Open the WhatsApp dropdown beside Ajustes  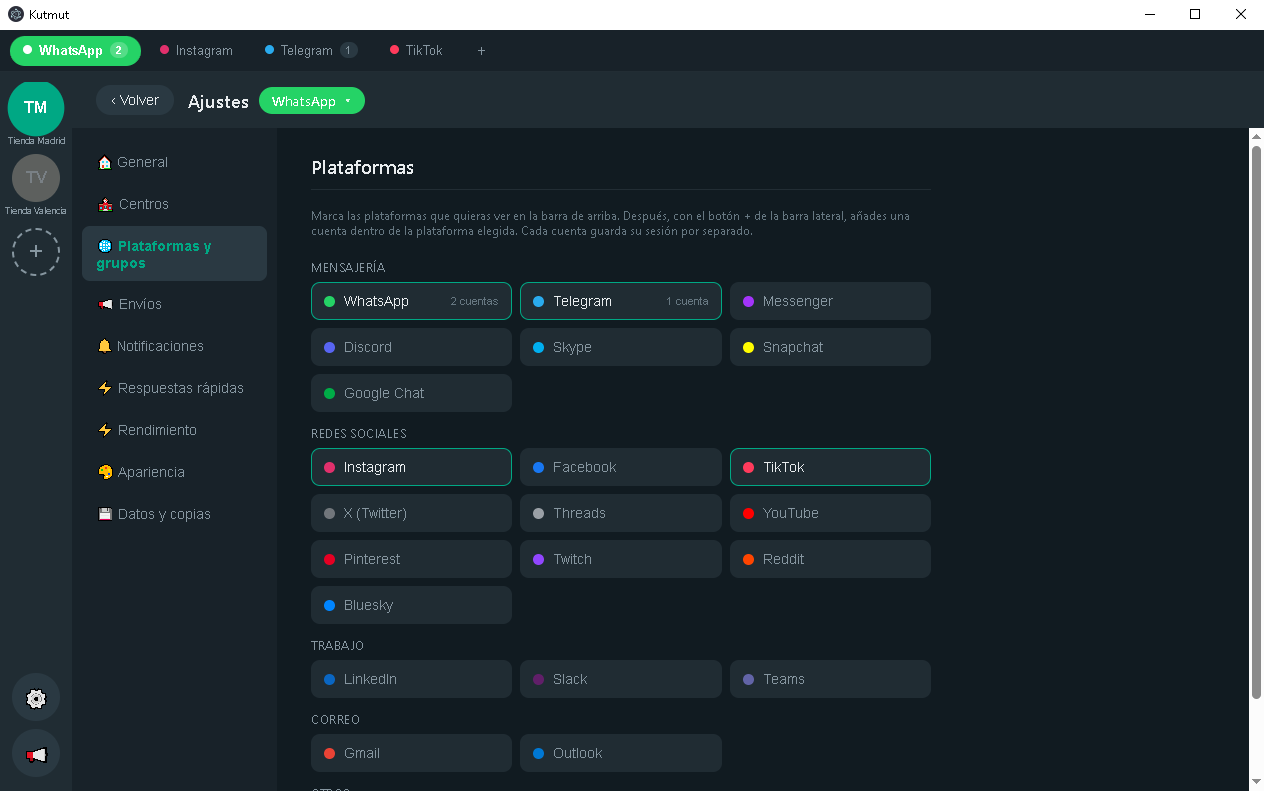[x=312, y=101]
